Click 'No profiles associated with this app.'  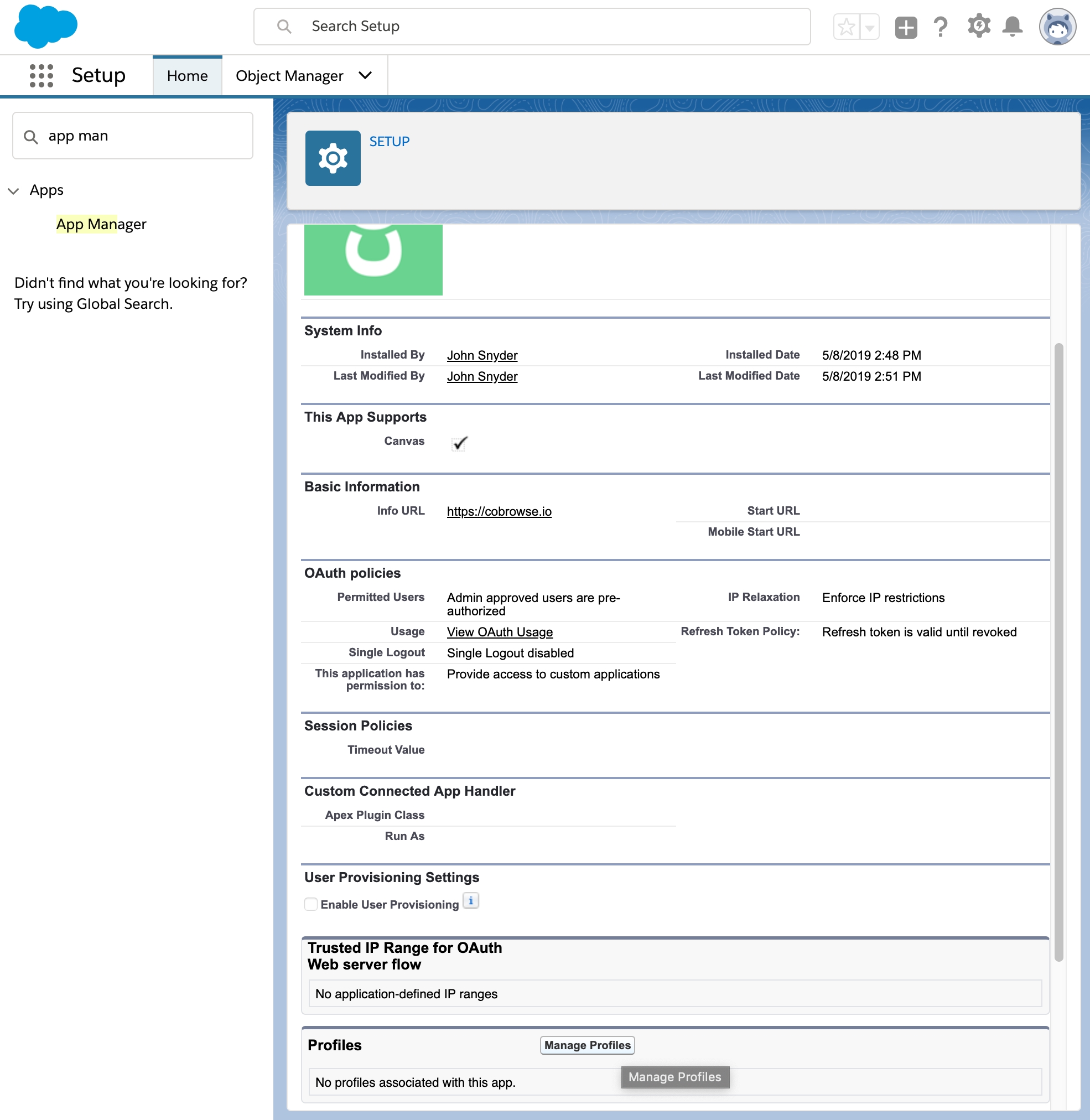point(415,1082)
